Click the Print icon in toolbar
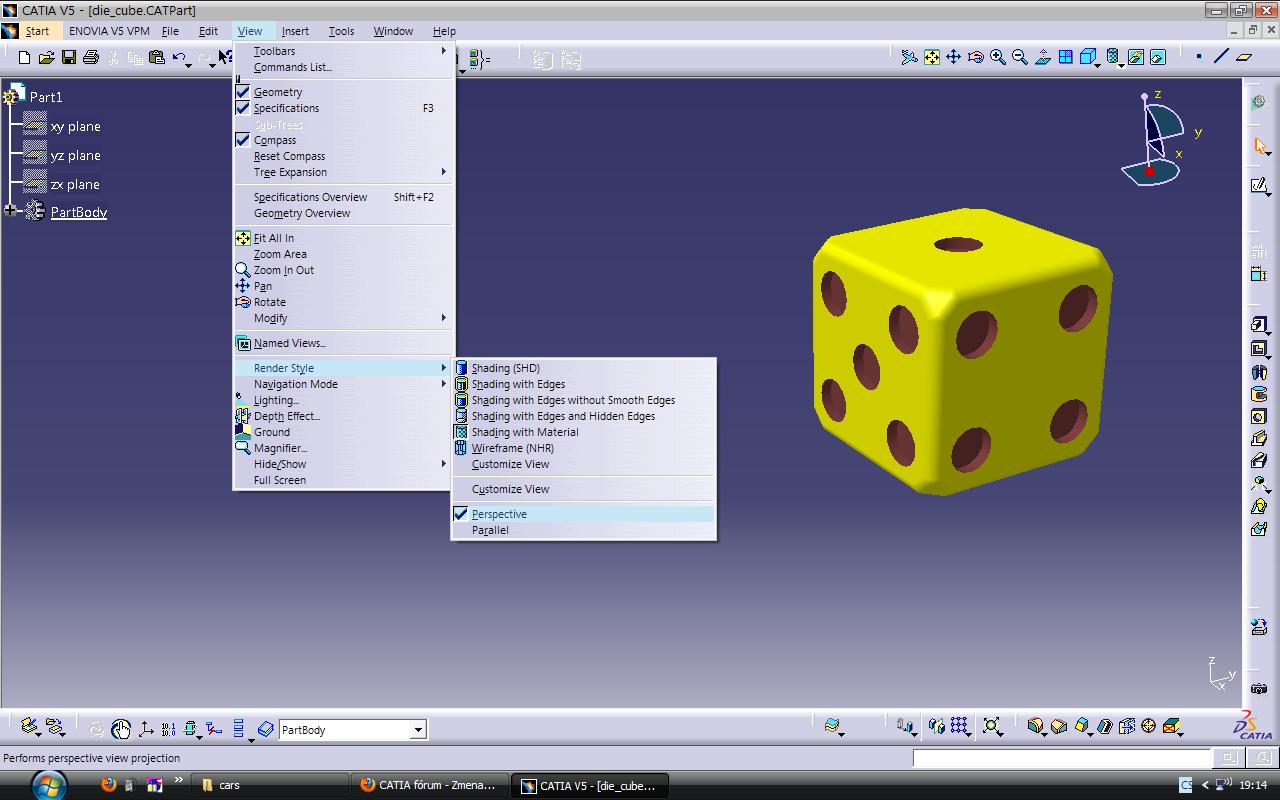This screenshot has width=1280, height=800. click(91, 58)
